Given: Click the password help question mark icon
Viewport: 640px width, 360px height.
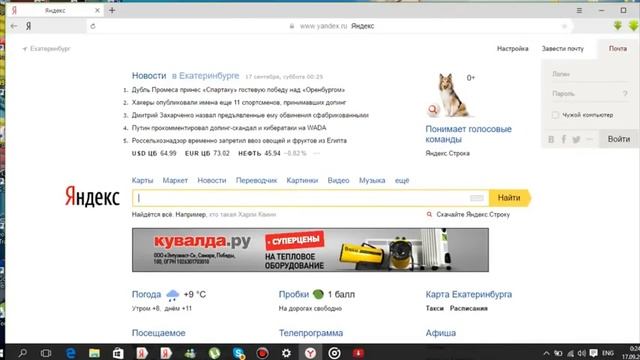Looking at the screenshot, I should (x=625, y=93).
